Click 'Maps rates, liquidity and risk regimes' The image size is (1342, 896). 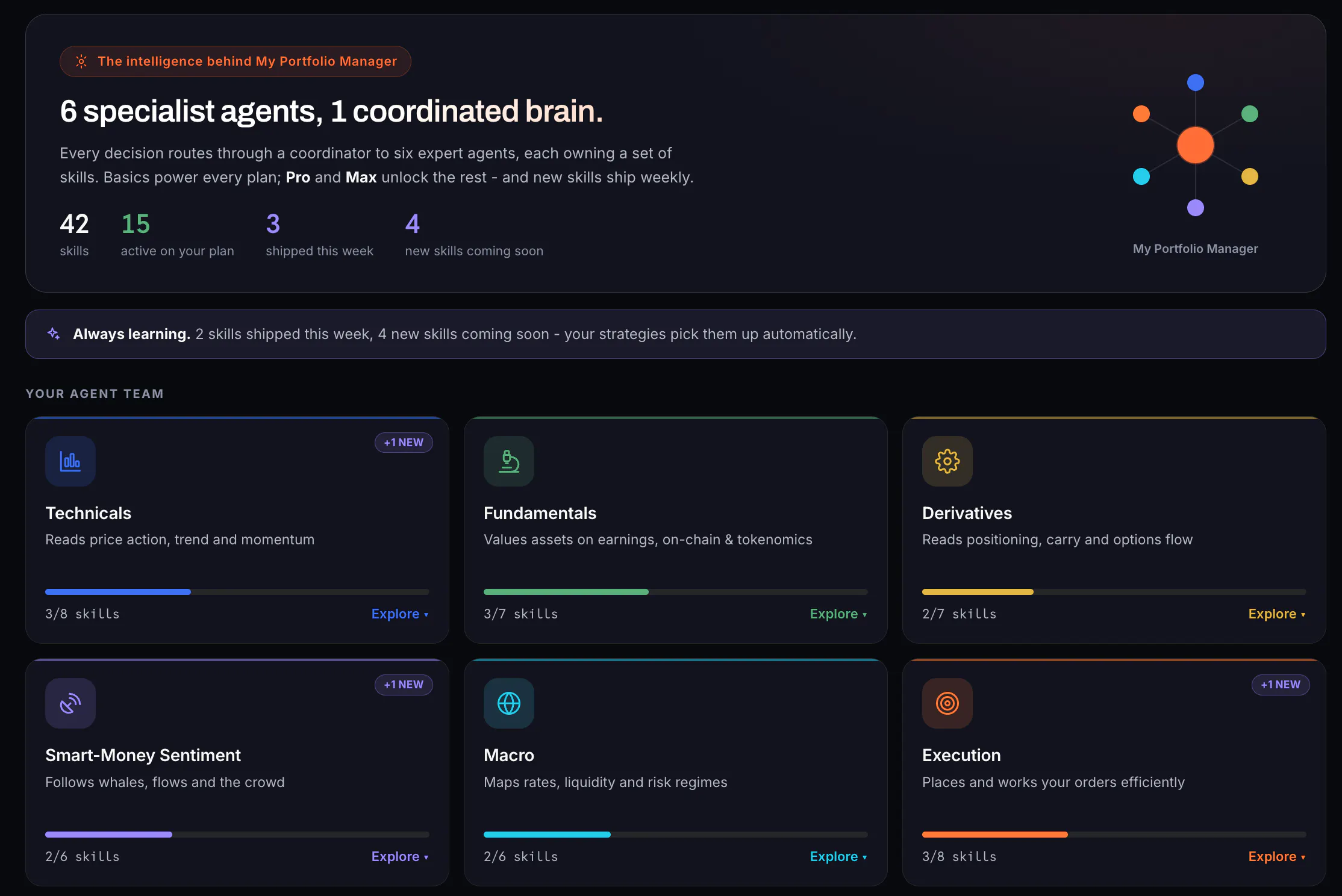tap(605, 782)
